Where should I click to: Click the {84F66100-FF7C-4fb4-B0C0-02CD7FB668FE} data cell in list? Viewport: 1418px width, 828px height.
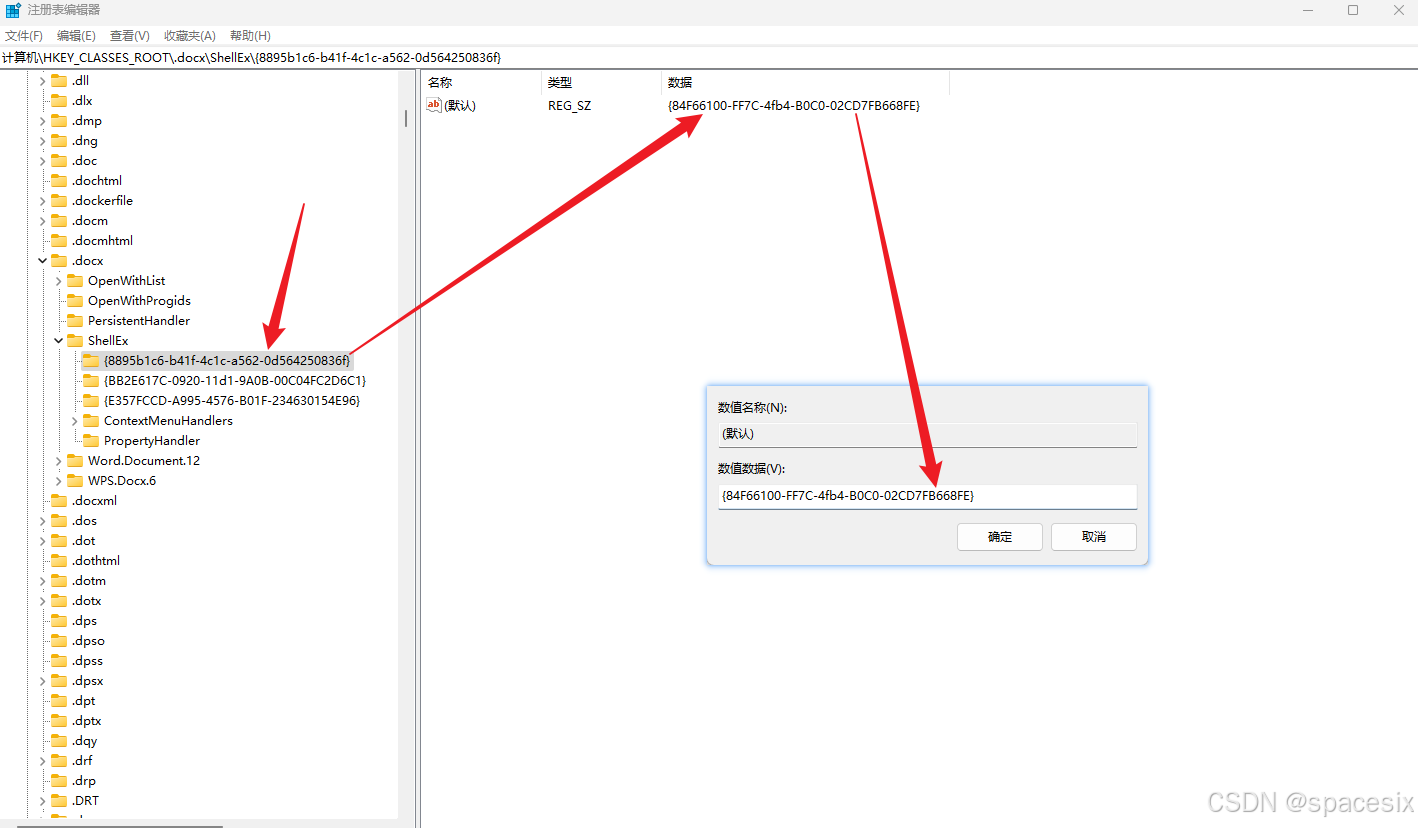[793, 105]
